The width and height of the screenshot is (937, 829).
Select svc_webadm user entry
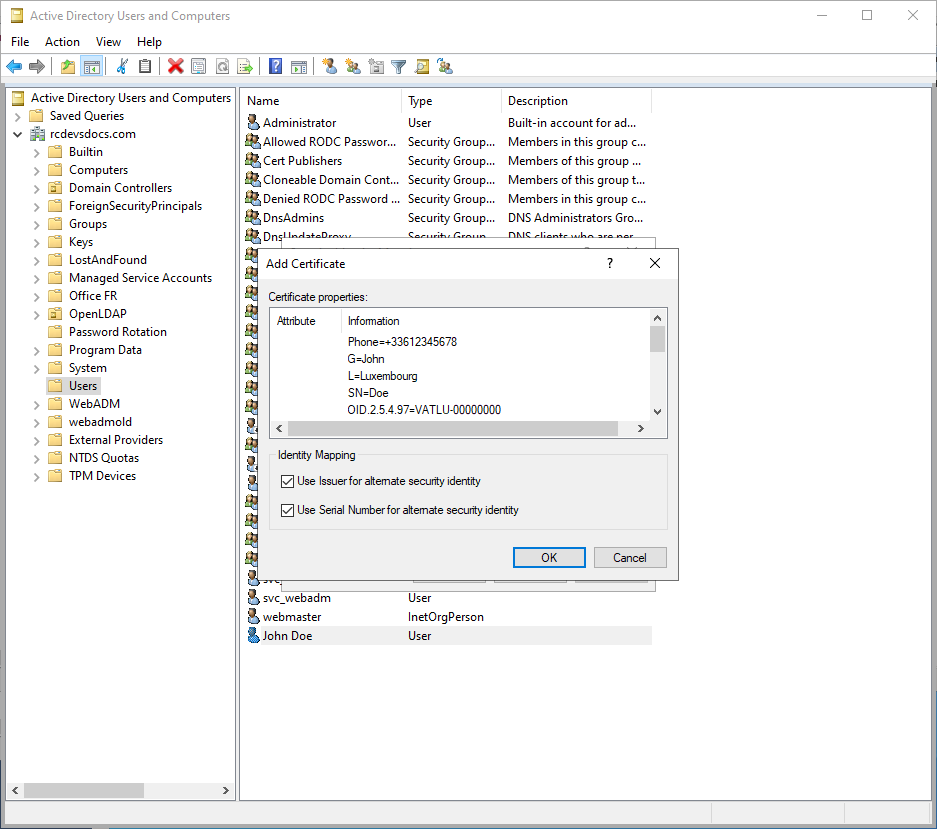tap(448, 598)
